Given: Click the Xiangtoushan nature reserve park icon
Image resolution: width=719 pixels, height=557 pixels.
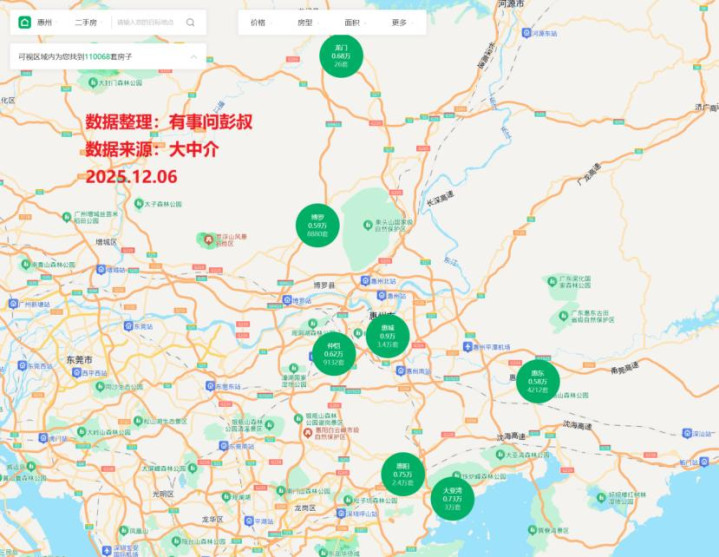Looking at the screenshot, I should [x=368, y=221].
